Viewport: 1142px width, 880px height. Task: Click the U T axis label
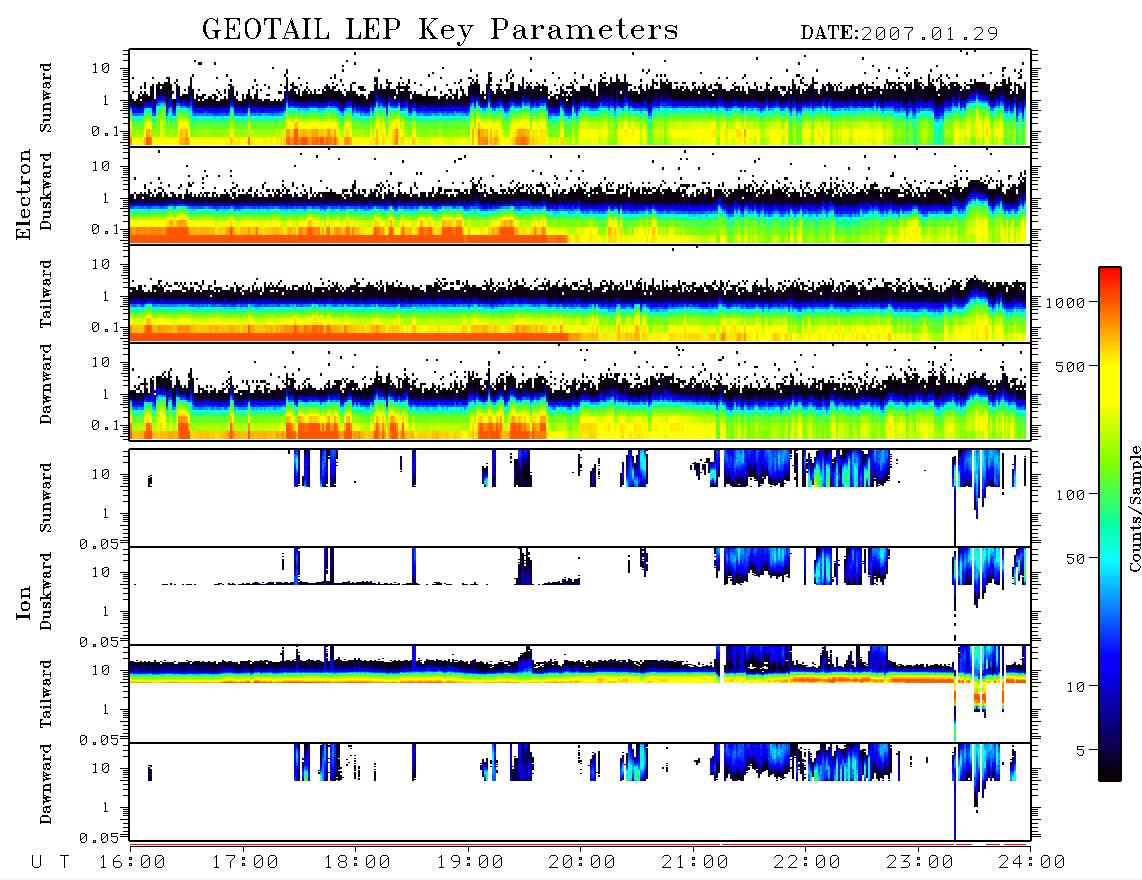point(51,862)
